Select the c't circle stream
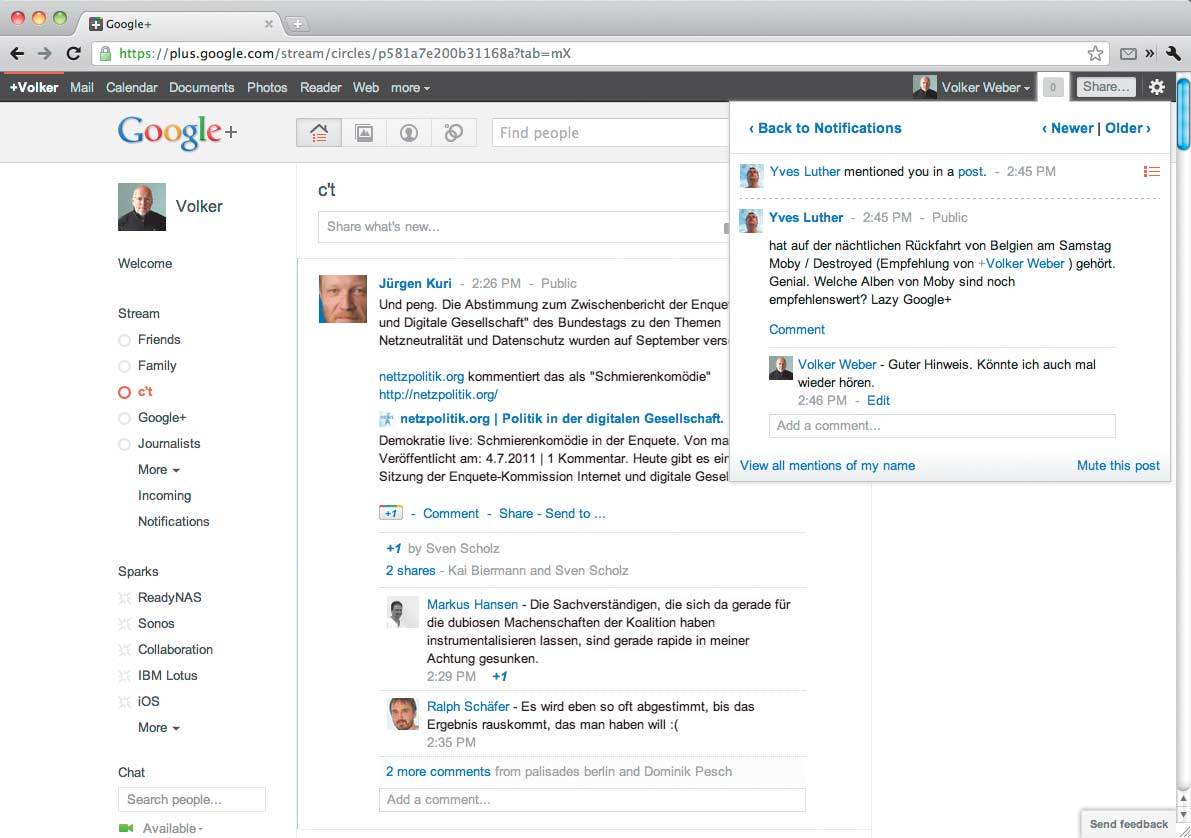Image resolution: width=1191 pixels, height=838 pixels. tap(145, 392)
